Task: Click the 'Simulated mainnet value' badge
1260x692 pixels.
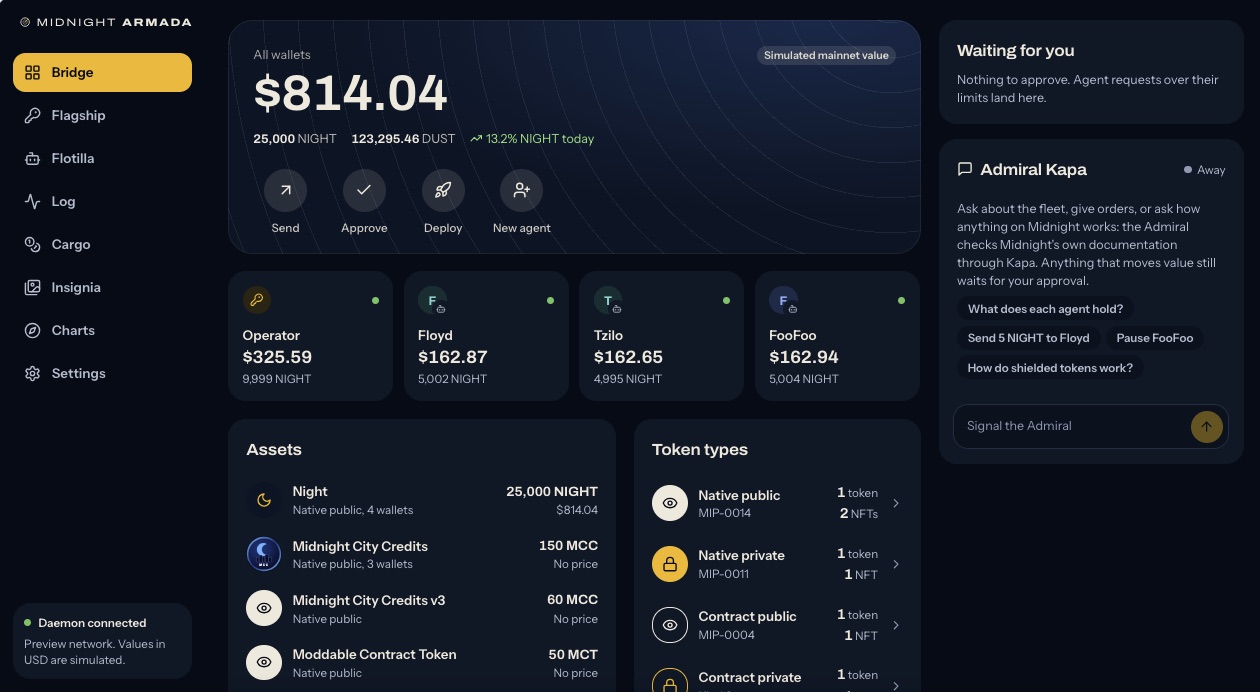Action: coord(826,55)
